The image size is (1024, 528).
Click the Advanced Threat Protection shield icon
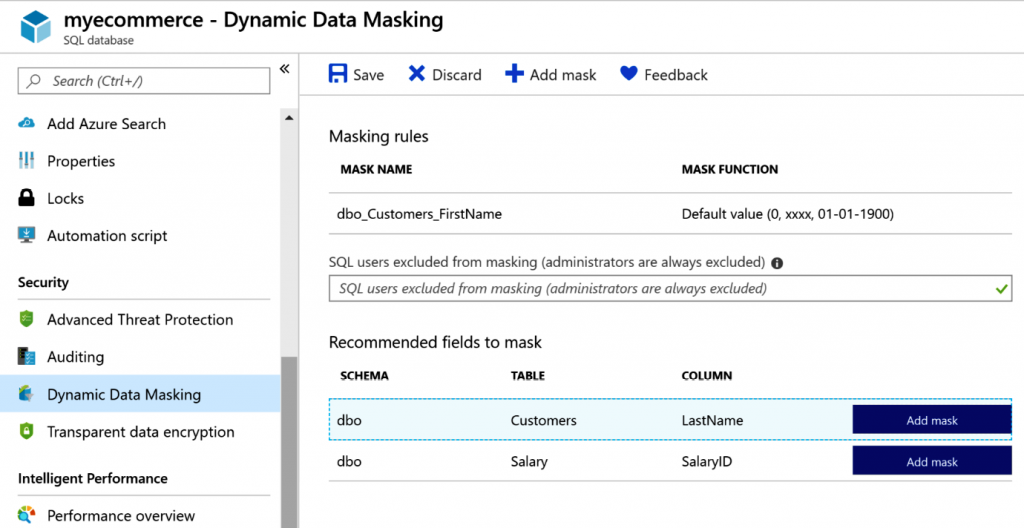click(x=27, y=320)
